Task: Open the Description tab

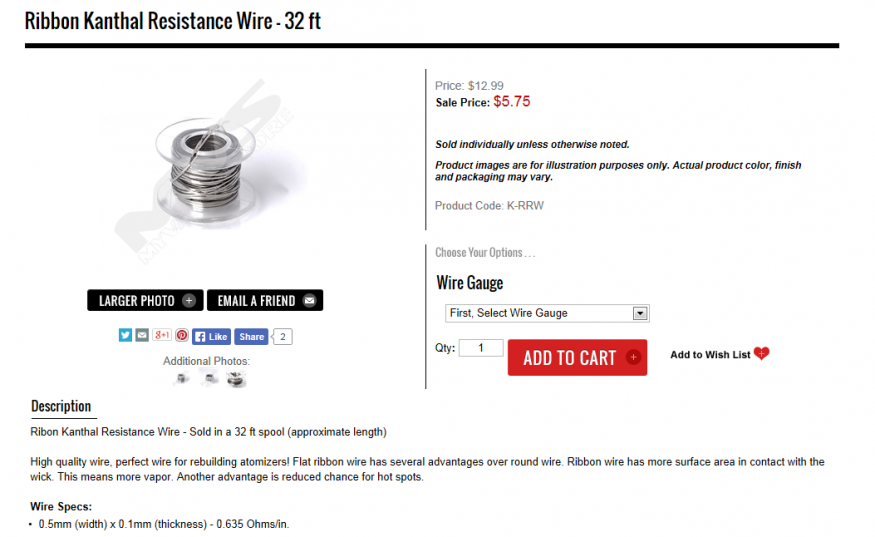Action: pos(61,406)
